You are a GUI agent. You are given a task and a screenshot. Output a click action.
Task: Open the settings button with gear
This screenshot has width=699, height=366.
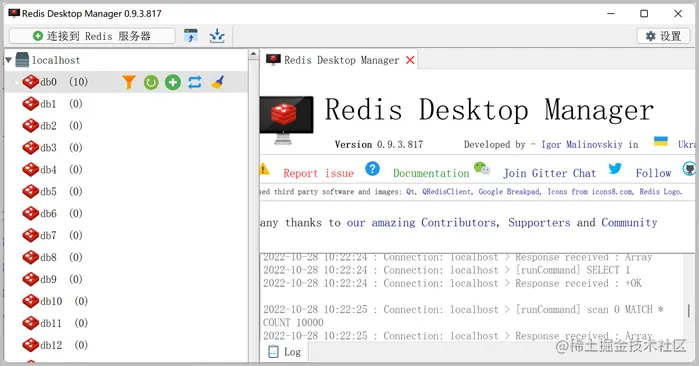[663, 36]
